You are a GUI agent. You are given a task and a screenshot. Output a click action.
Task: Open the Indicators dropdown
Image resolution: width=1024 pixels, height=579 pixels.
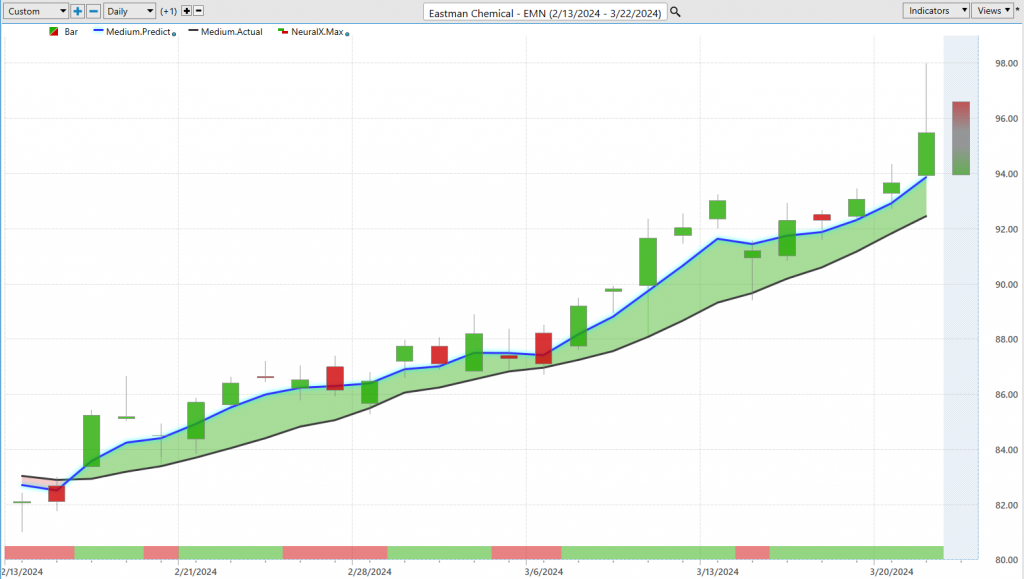point(936,10)
